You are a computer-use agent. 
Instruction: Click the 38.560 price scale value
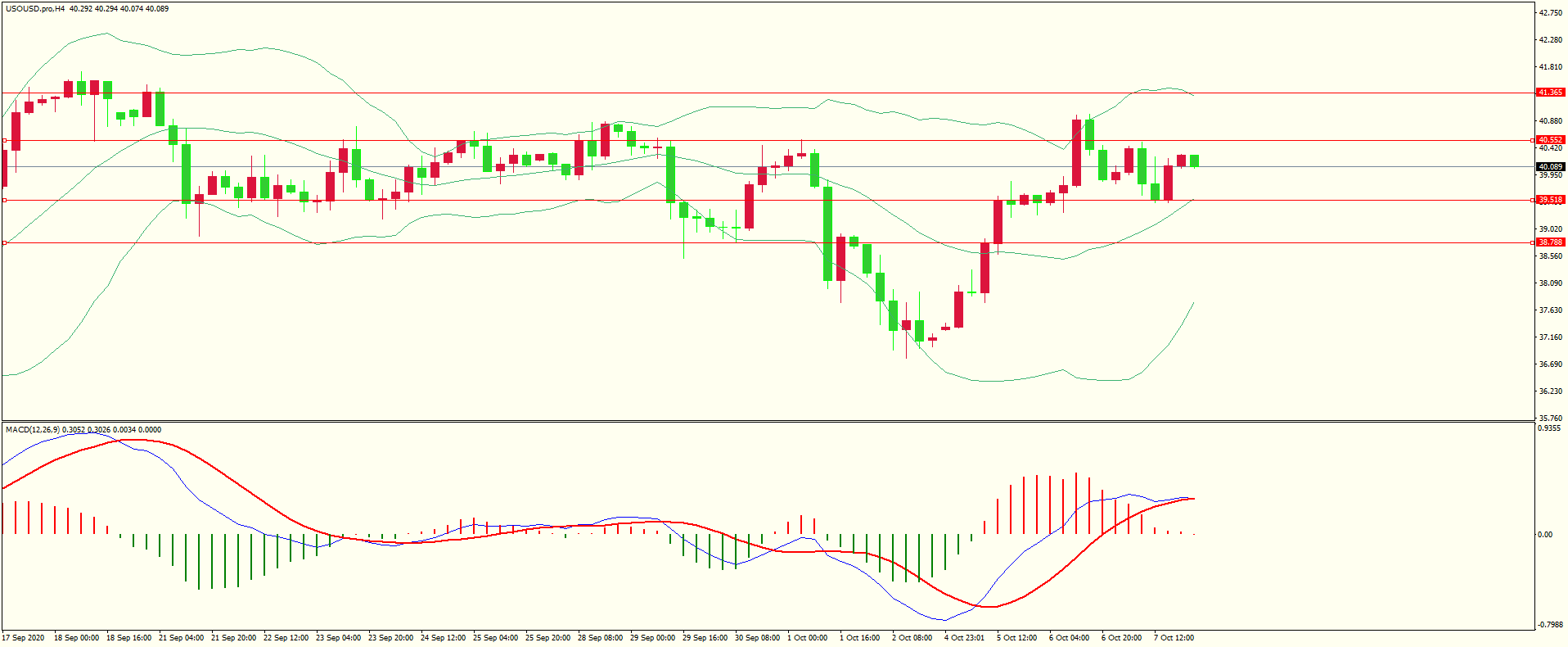click(1551, 256)
